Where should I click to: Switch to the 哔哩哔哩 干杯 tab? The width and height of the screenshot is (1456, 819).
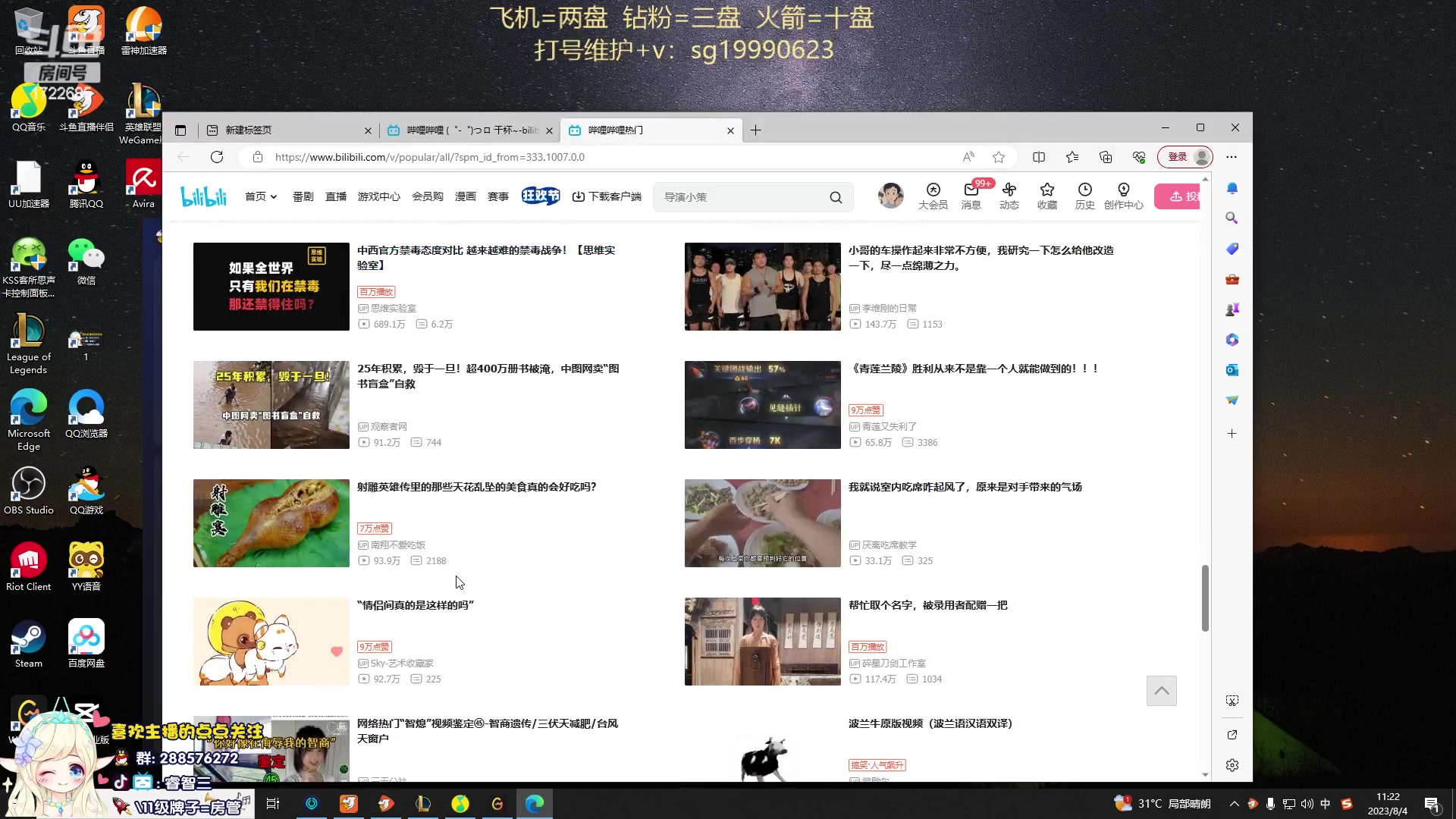click(x=472, y=130)
